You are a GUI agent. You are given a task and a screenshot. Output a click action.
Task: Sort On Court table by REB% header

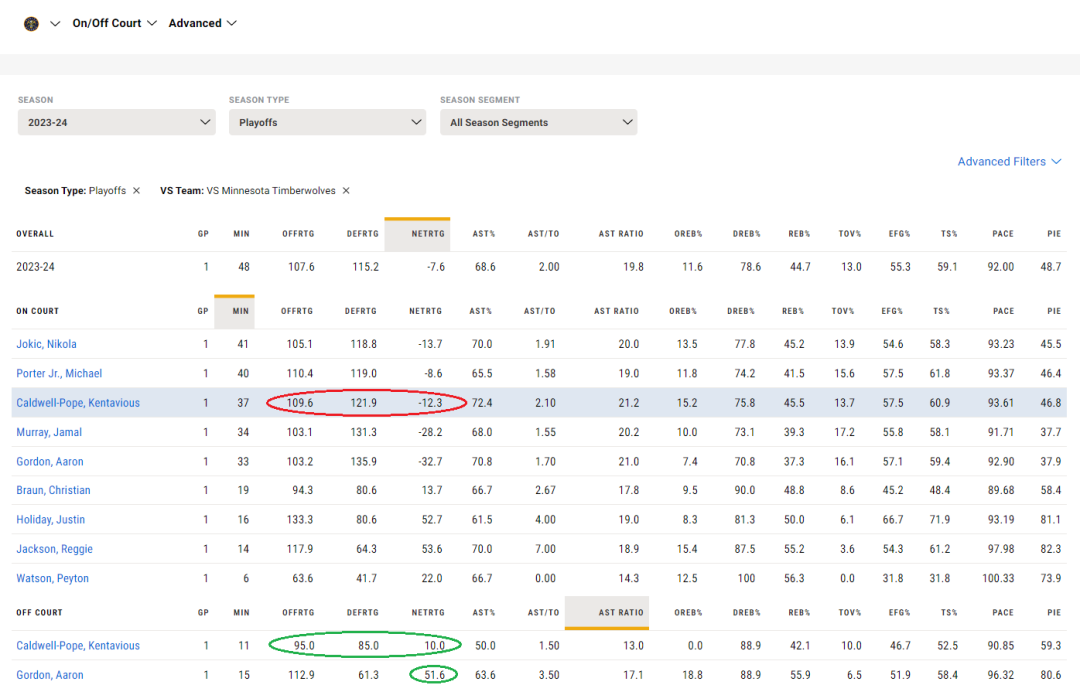click(793, 311)
